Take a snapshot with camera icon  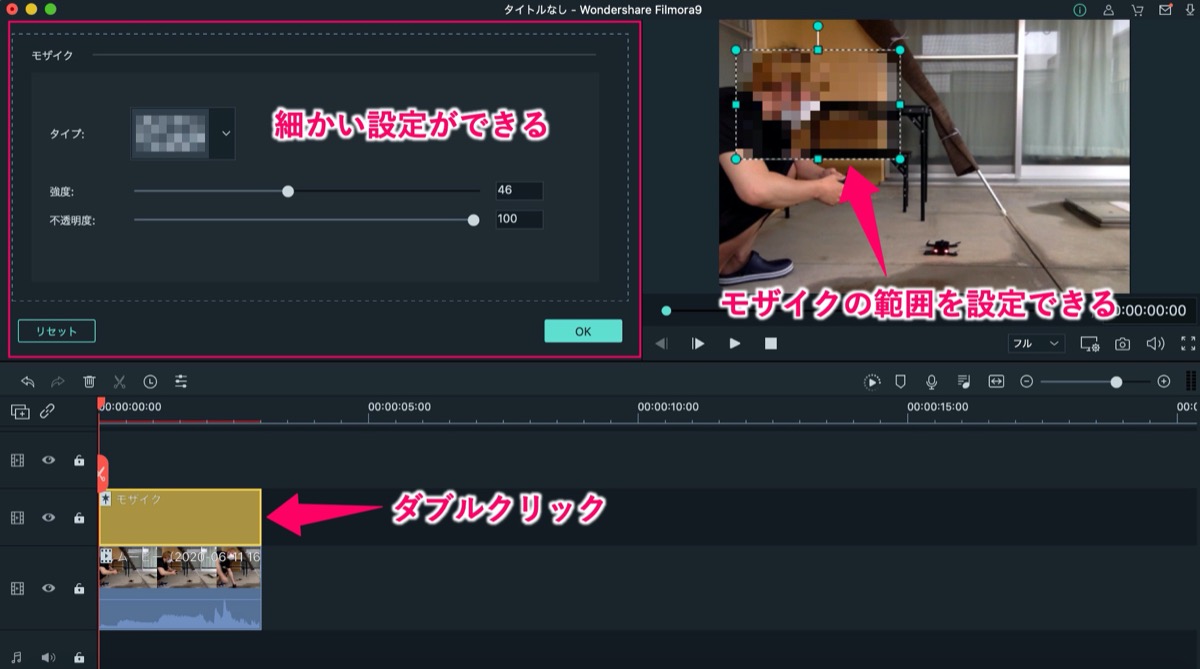[x=1123, y=343]
